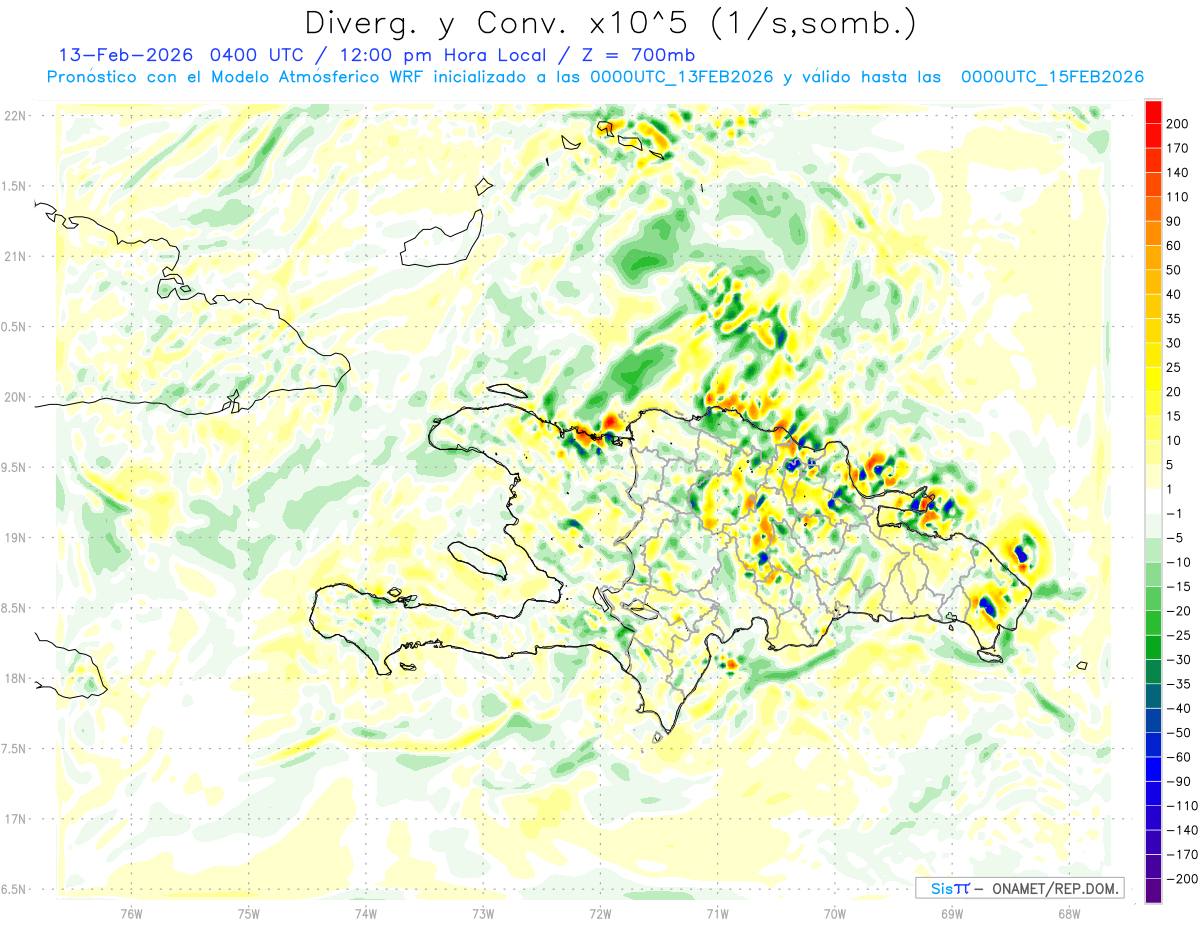Click the '22N' latitude label

coord(16,116)
